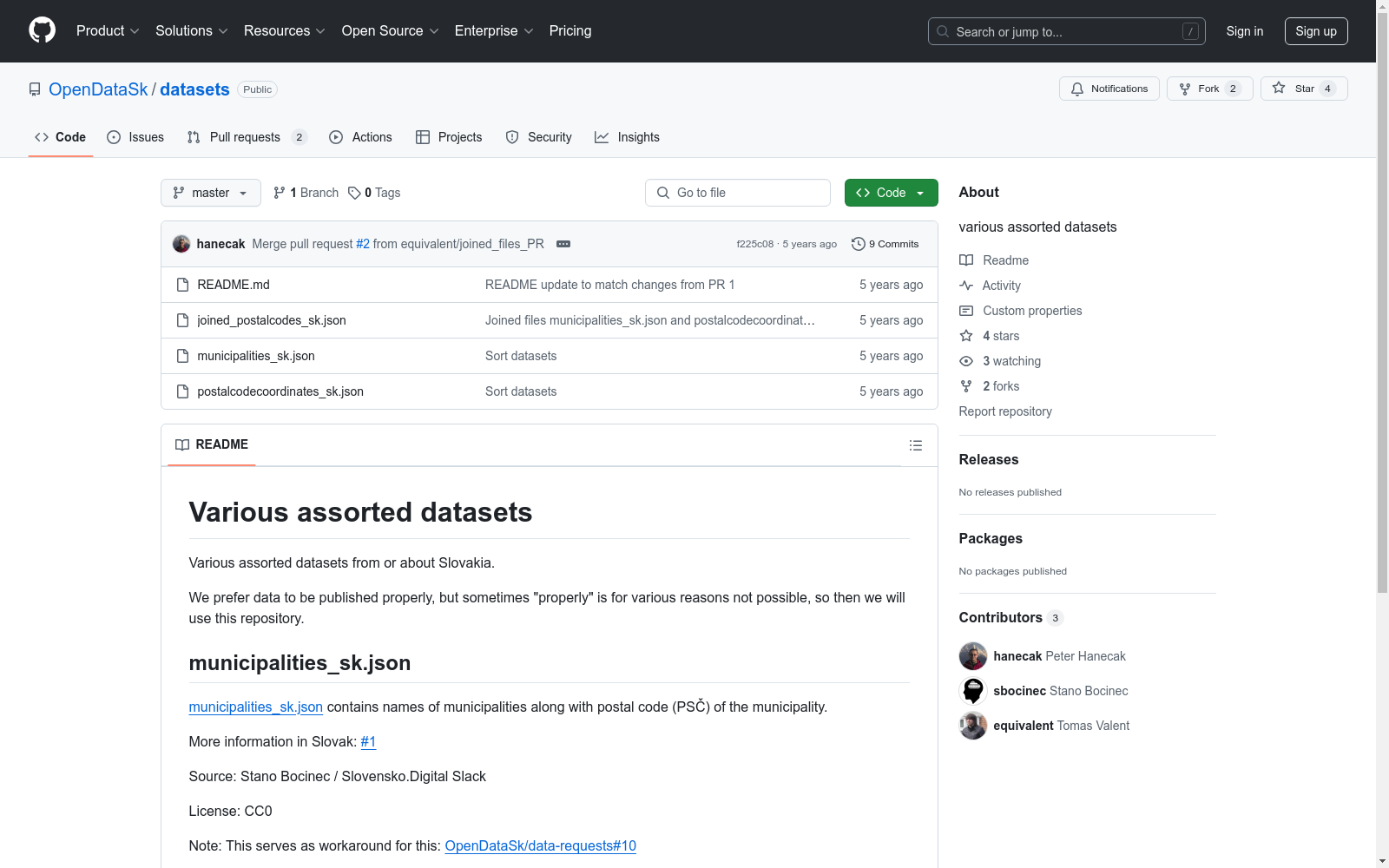1389x868 pixels.
Task: Click the branch icon next to 1 Branch
Action: point(280,193)
